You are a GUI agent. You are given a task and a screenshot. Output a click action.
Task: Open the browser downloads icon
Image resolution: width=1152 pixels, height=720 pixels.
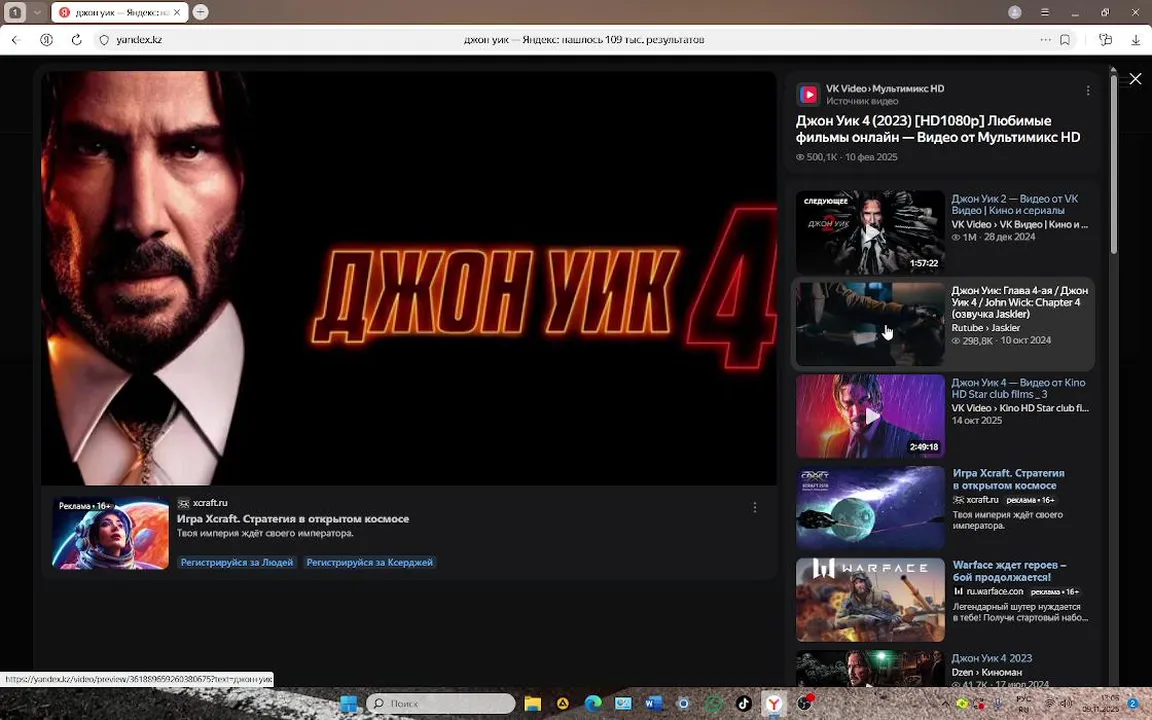click(1136, 40)
